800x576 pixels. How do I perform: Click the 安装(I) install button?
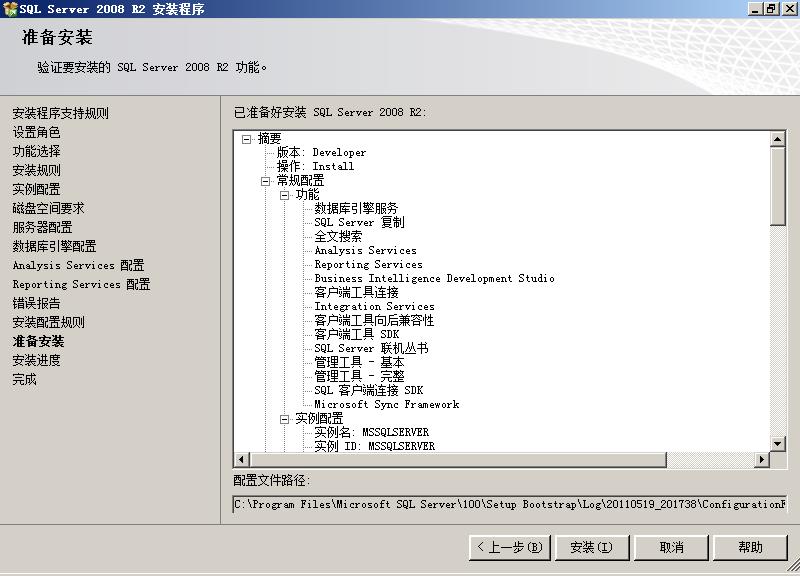pos(592,547)
